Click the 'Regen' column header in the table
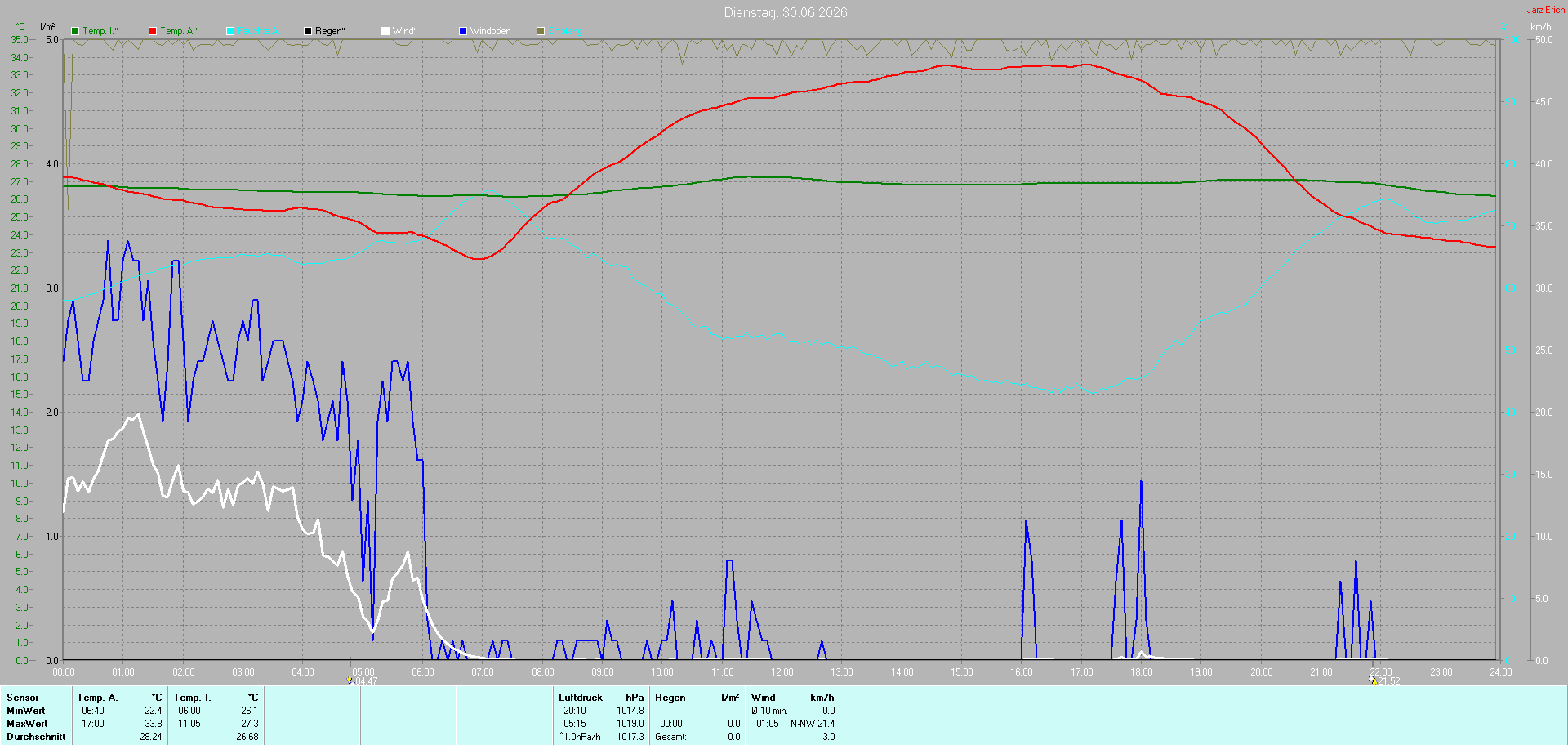This screenshot has height=745, width=1568. click(x=670, y=698)
